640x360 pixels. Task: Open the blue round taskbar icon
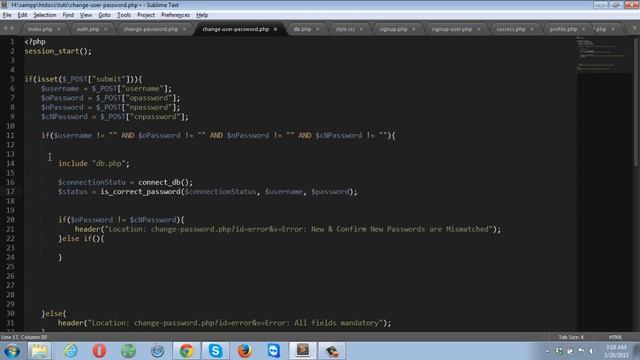[157, 351]
